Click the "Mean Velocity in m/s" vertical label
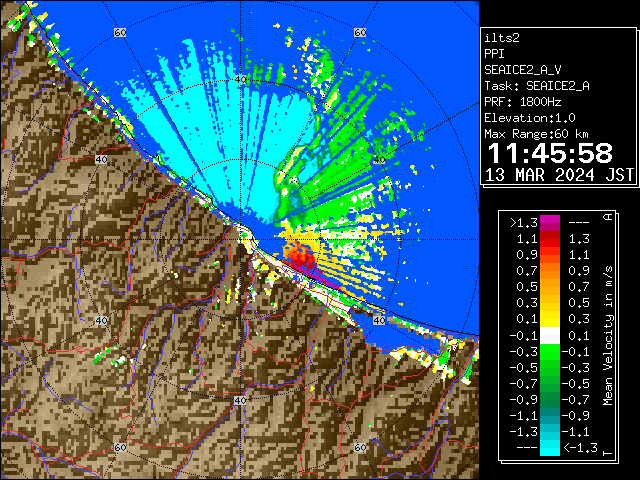The image size is (640, 480). tap(608, 336)
